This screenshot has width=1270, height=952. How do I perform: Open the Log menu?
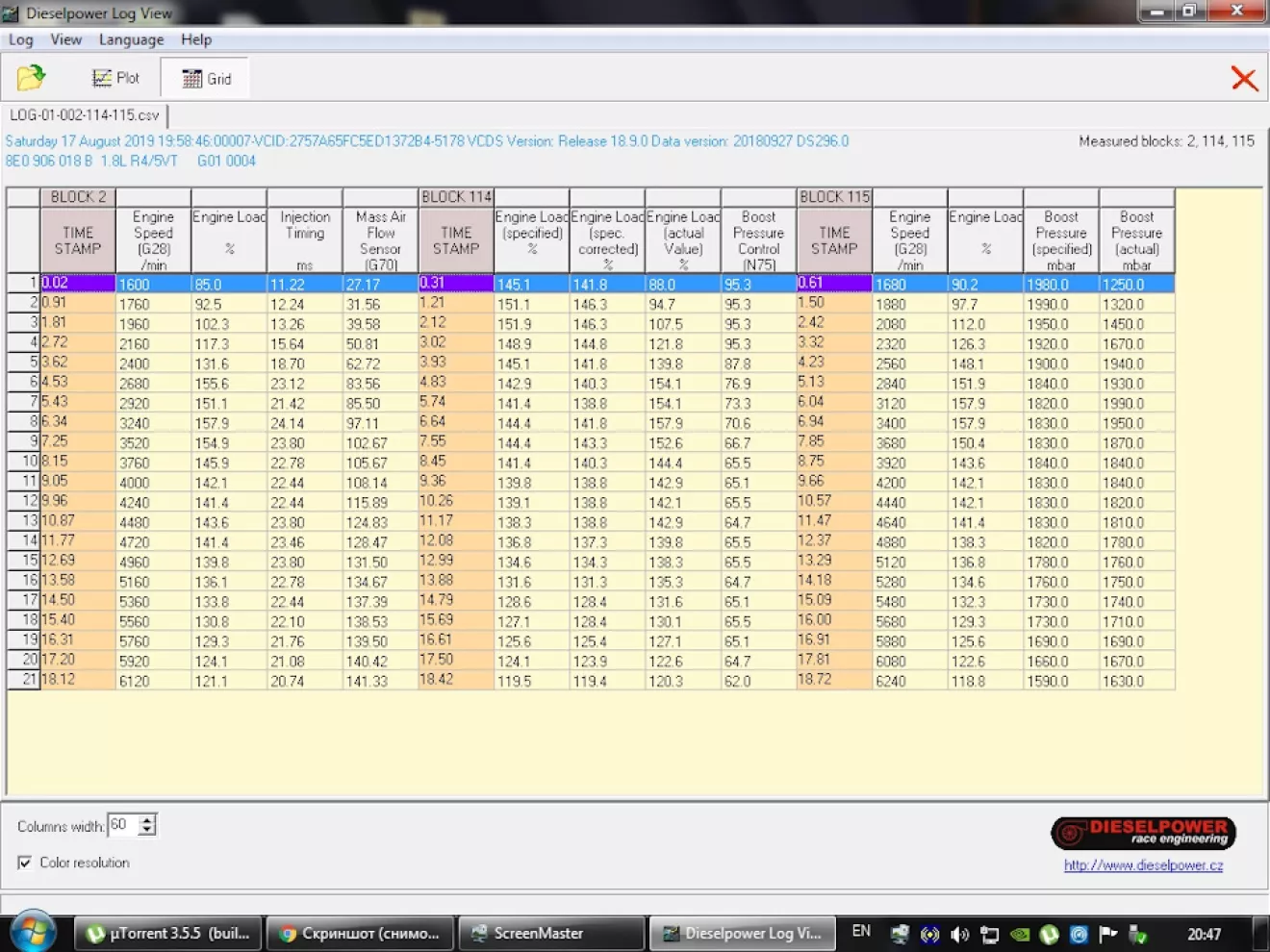20,39
